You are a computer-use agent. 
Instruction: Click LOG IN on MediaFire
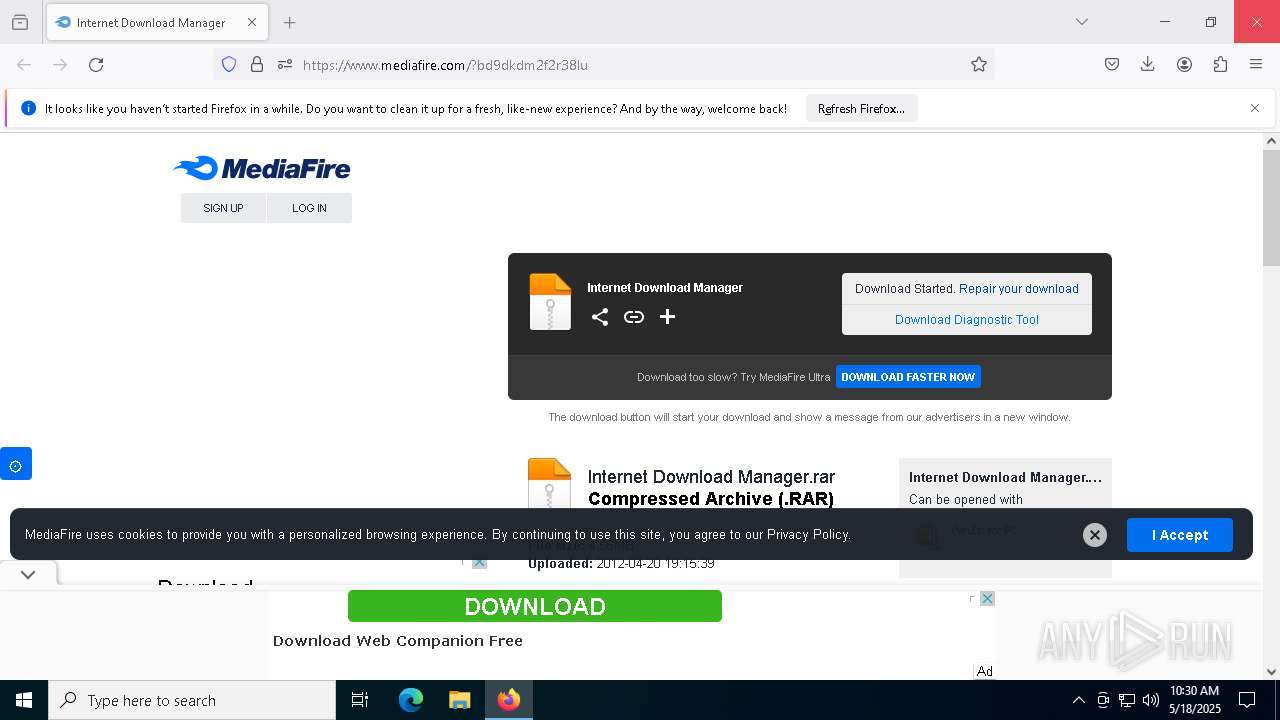(309, 208)
